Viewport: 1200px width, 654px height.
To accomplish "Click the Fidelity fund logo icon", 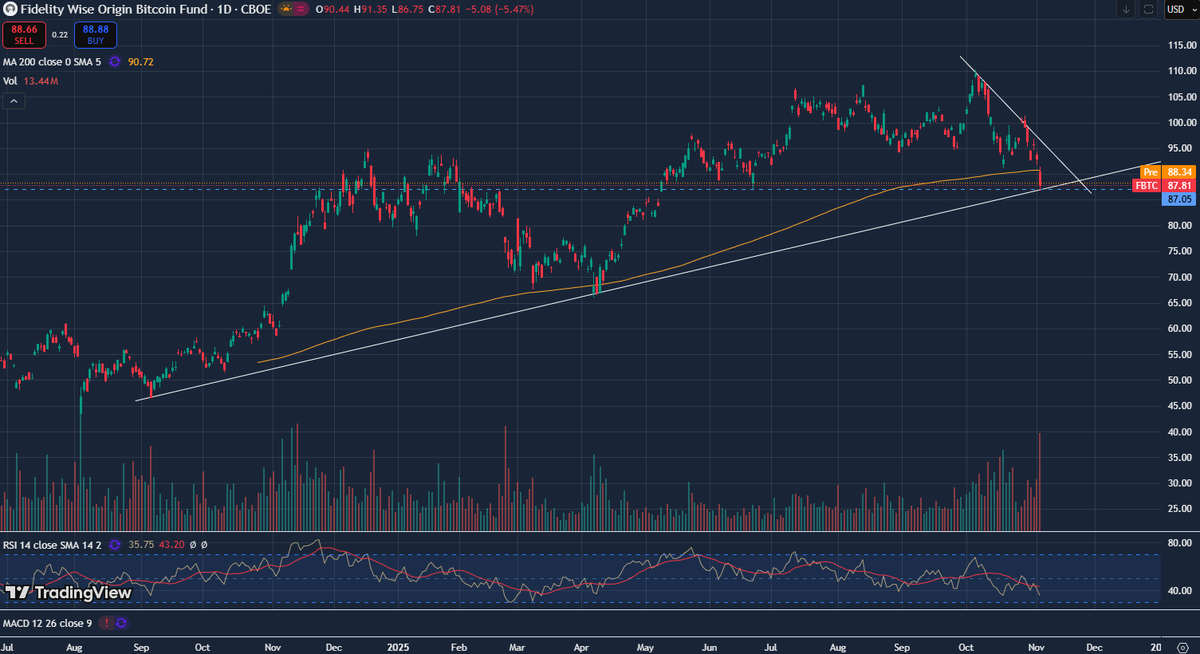I will (8, 9).
